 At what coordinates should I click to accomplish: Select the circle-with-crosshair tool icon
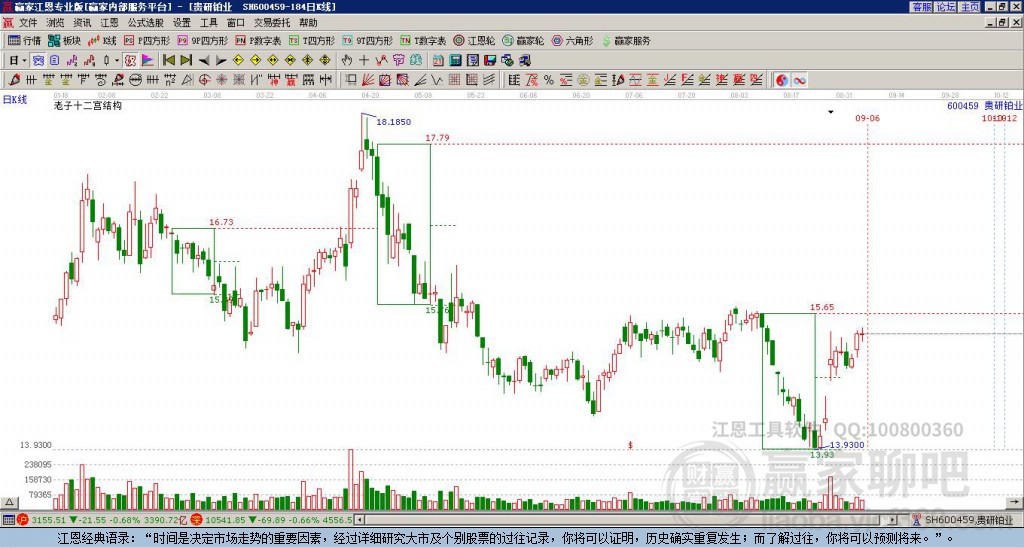pos(204,80)
